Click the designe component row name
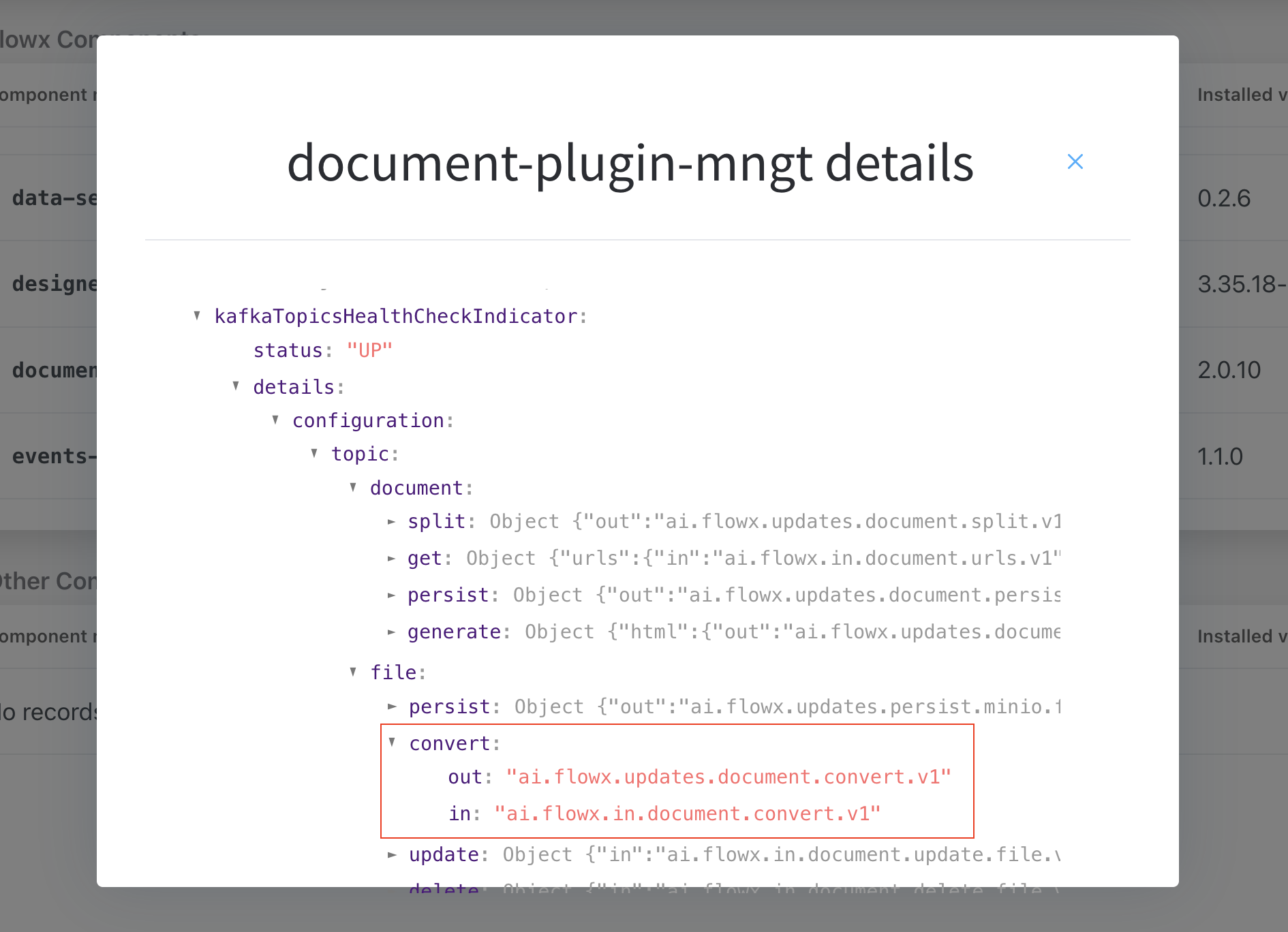This screenshot has height=932, width=1288. [x=55, y=284]
